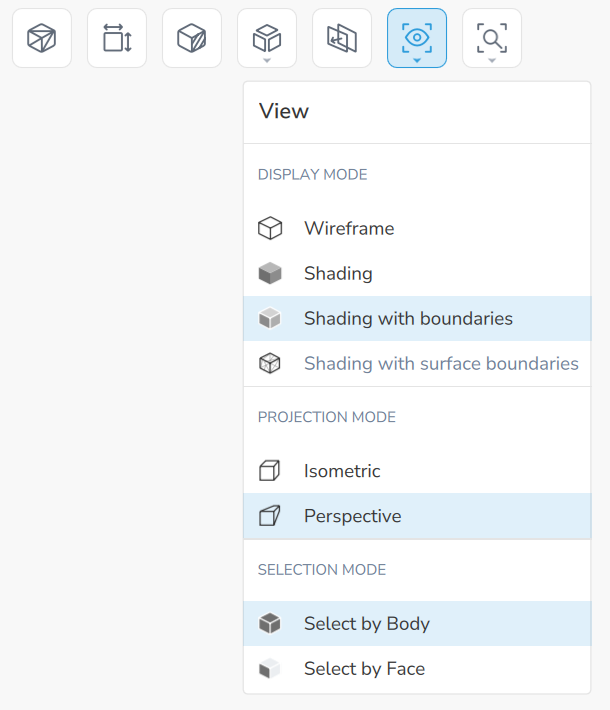Choose Shading display mode

point(338,273)
